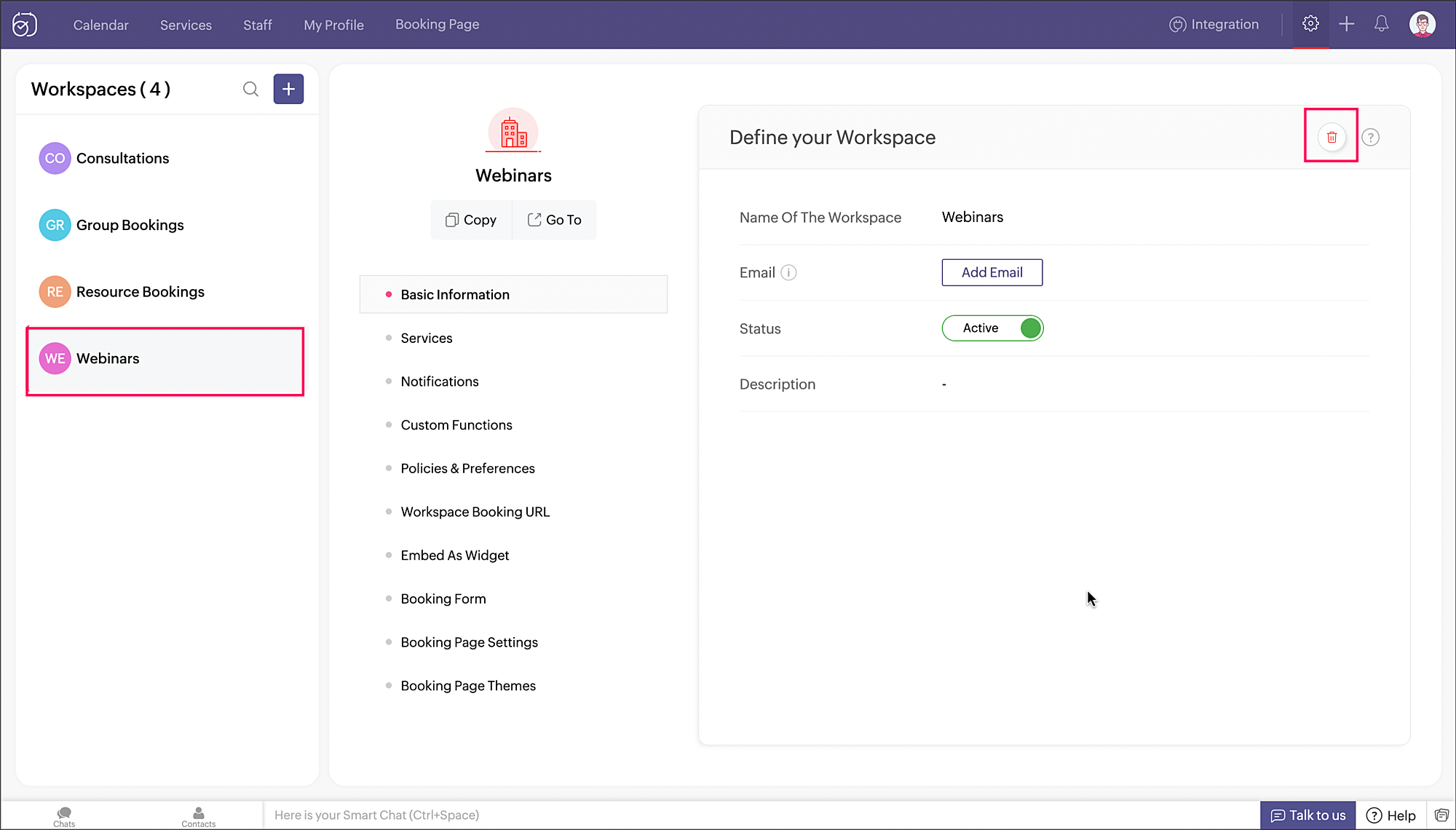Image resolution: width=1456 pixels, height=830 pixels.
Task: Click the Copy workspace button
Action: click(x=471, y=220)
